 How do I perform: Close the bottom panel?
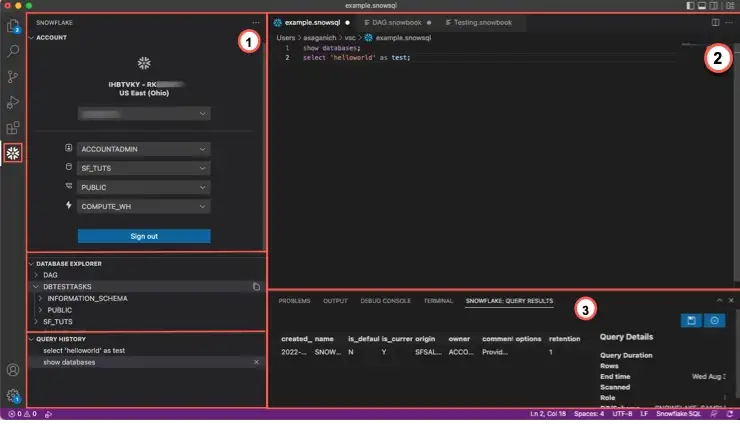[731, 300]
